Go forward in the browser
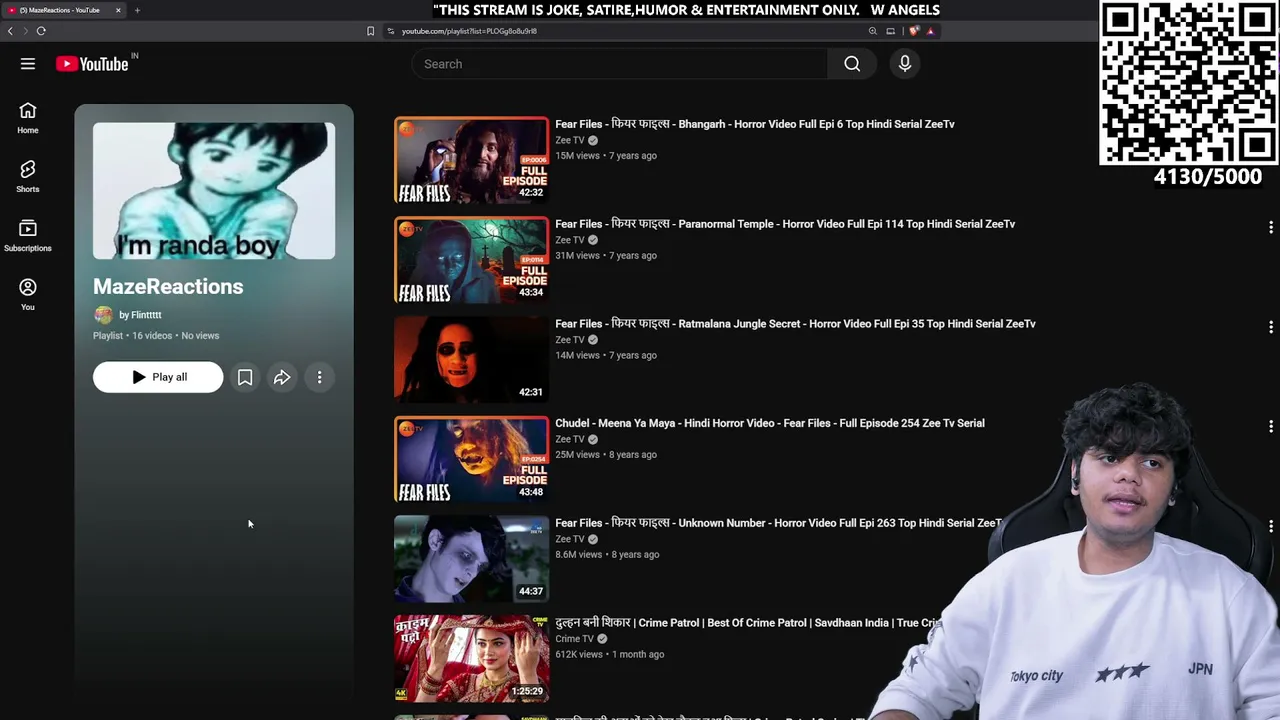Image resolution: width=1280 pixels, height=720 pixels. 25,31
